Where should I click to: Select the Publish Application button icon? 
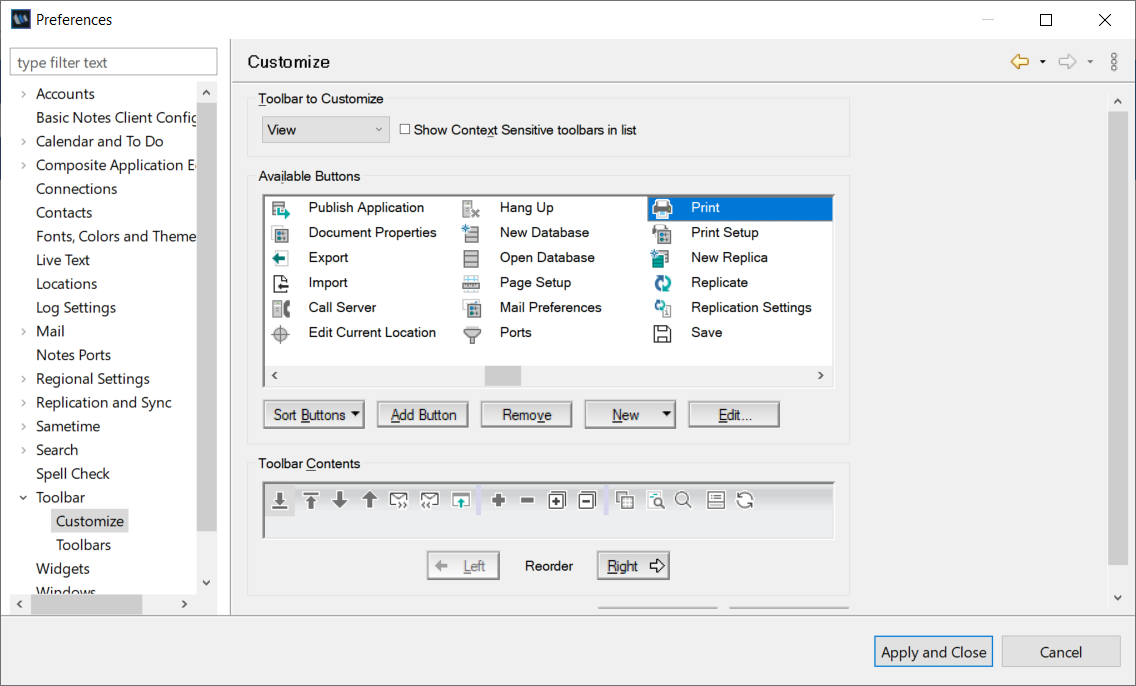[280, 209]
